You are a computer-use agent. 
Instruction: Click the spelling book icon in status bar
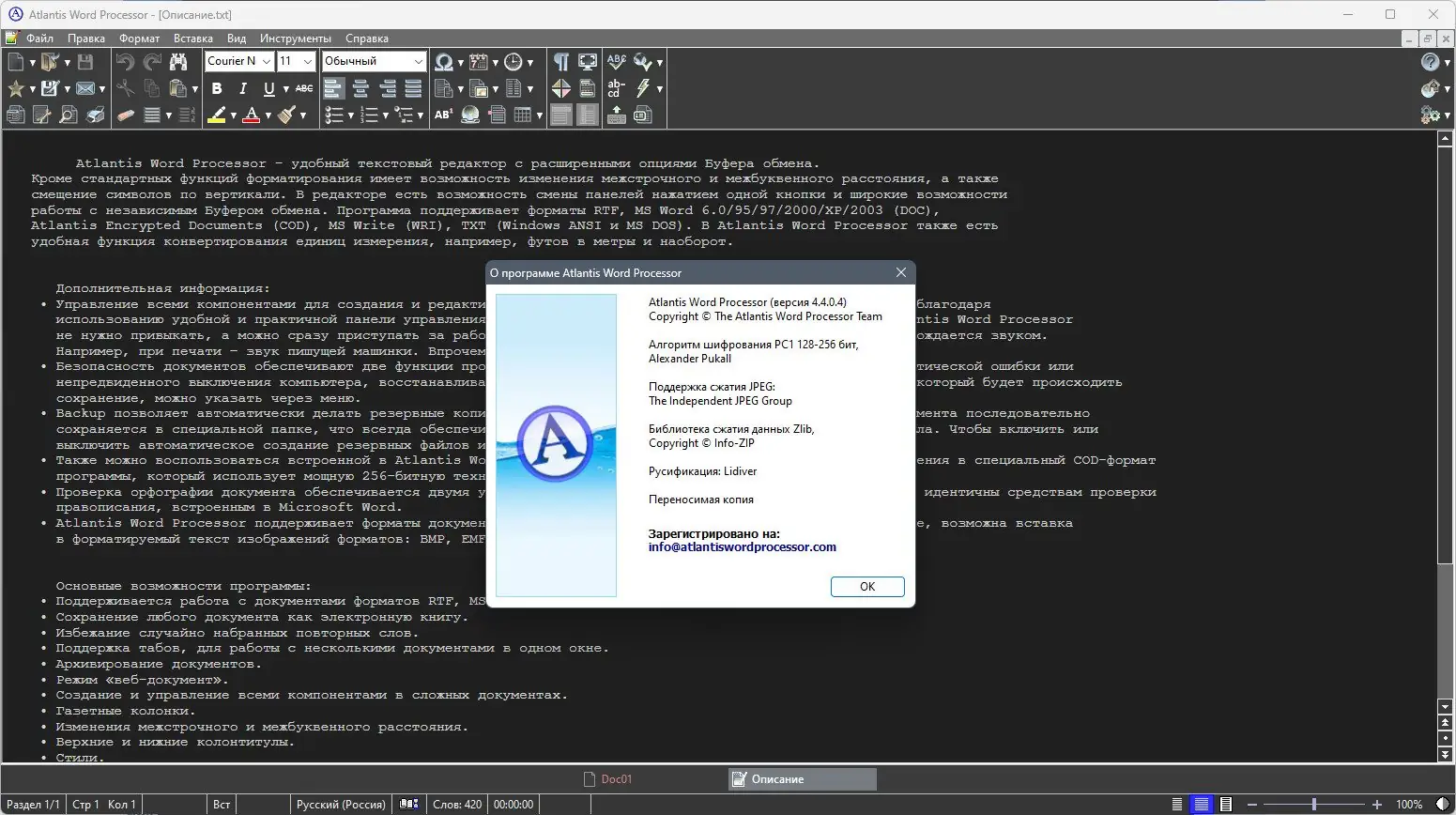tap(408, 804)
